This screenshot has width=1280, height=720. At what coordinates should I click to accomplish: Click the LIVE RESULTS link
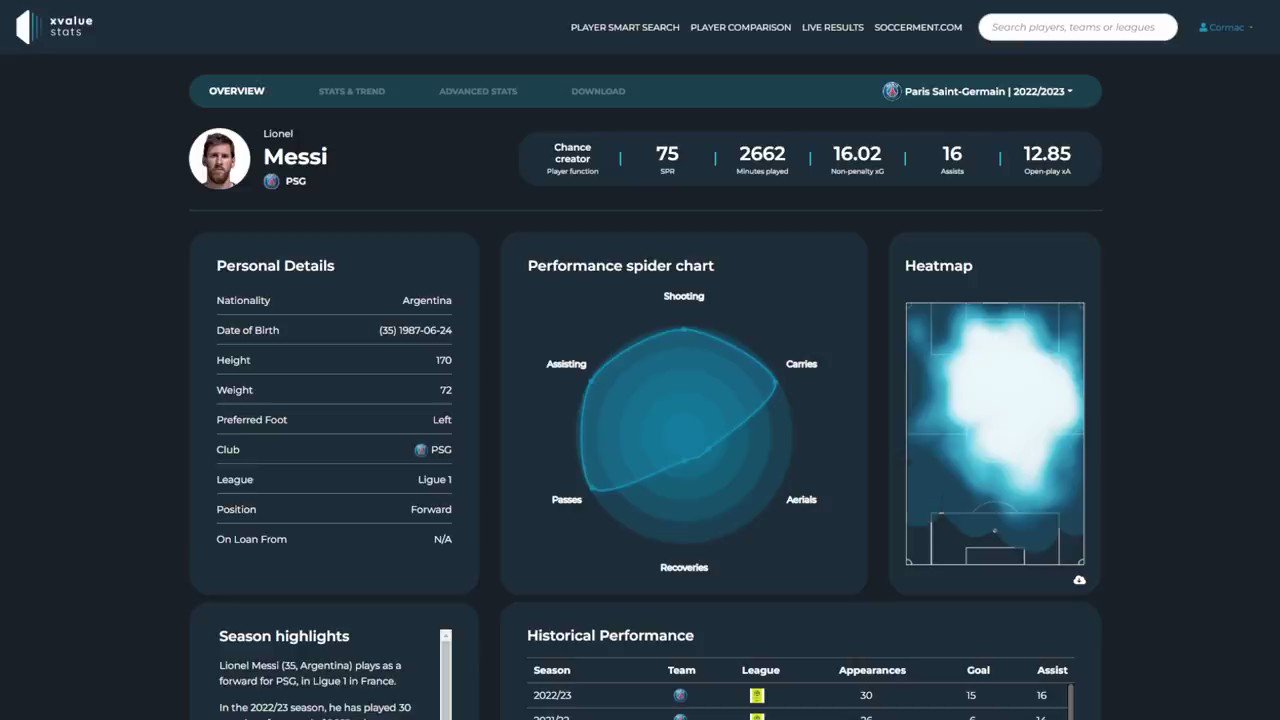point(832,27)
